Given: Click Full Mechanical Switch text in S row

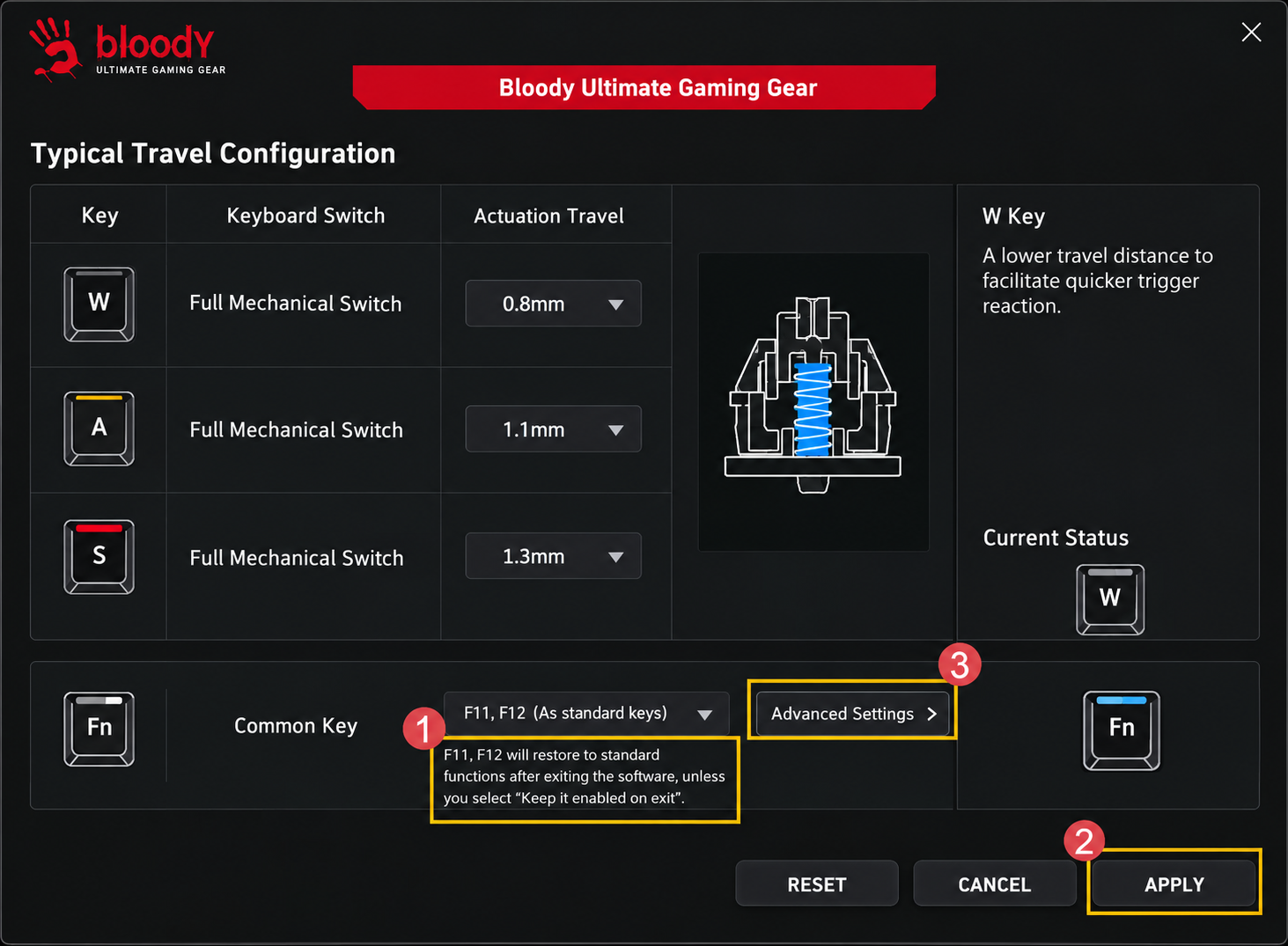Looking at the screenshot, I should coord(297,558).
